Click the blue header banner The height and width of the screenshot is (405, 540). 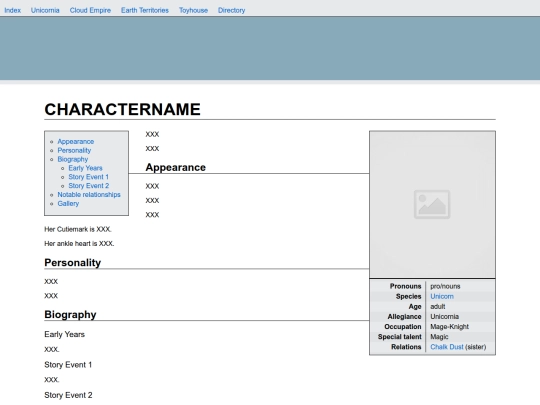[270, 48]
